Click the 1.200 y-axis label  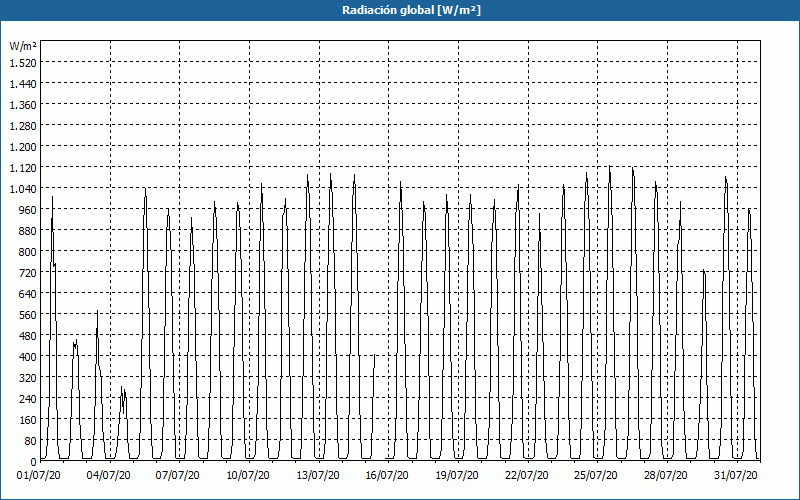click(23, 147)
